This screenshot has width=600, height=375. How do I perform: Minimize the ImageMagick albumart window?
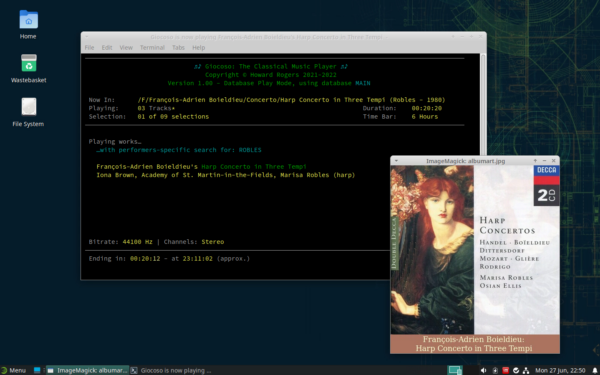[544, 161]
